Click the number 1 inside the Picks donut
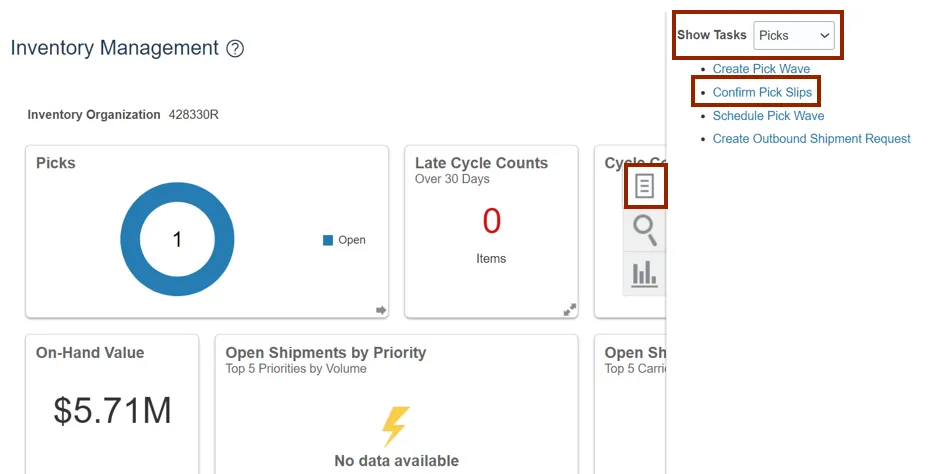951x474 pixels. click(x=177, y=239)
